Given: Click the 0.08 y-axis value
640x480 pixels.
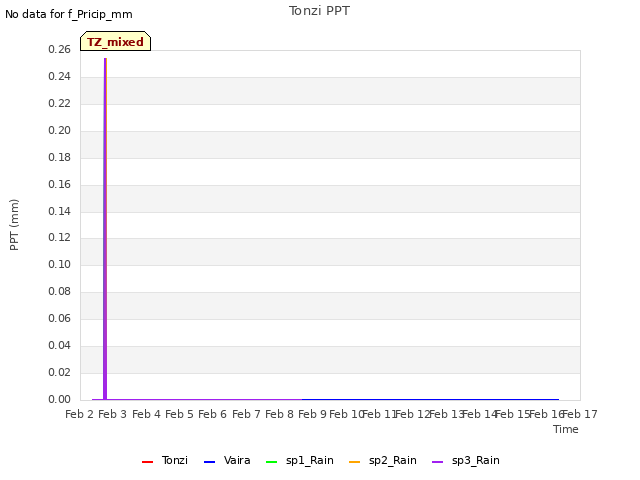Looking at the screenshot, I should (60, 291).
